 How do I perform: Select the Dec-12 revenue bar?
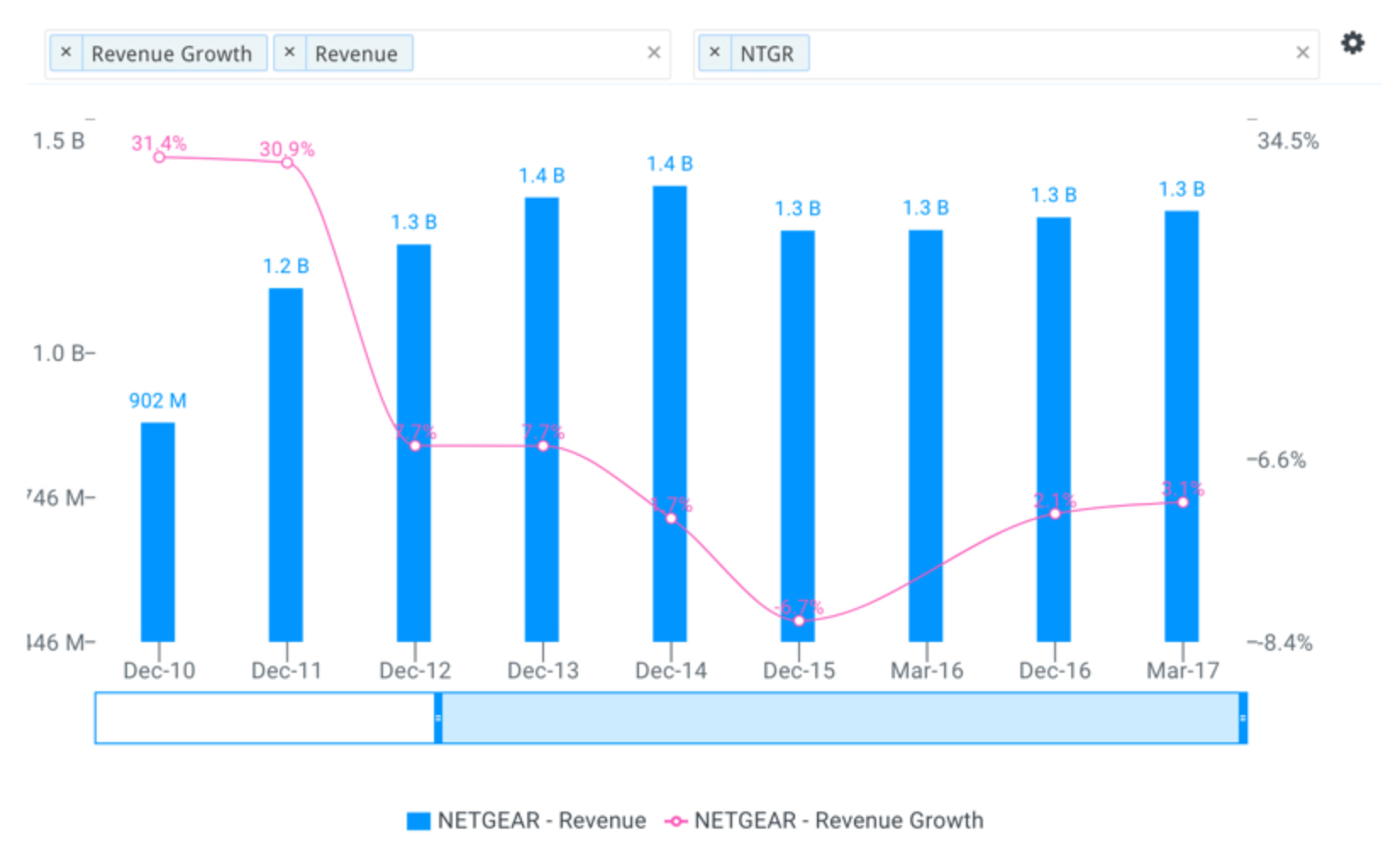414,443
